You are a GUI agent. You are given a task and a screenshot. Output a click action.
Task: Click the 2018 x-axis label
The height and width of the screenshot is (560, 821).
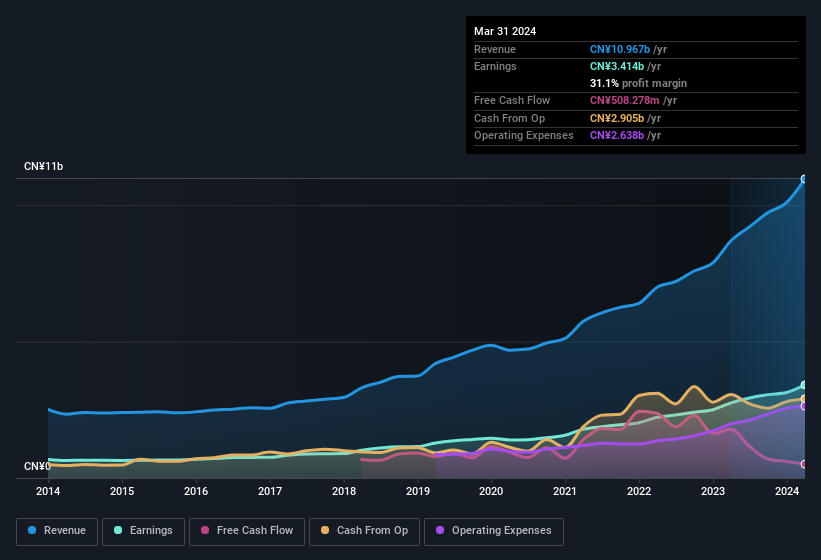(343, 491)
